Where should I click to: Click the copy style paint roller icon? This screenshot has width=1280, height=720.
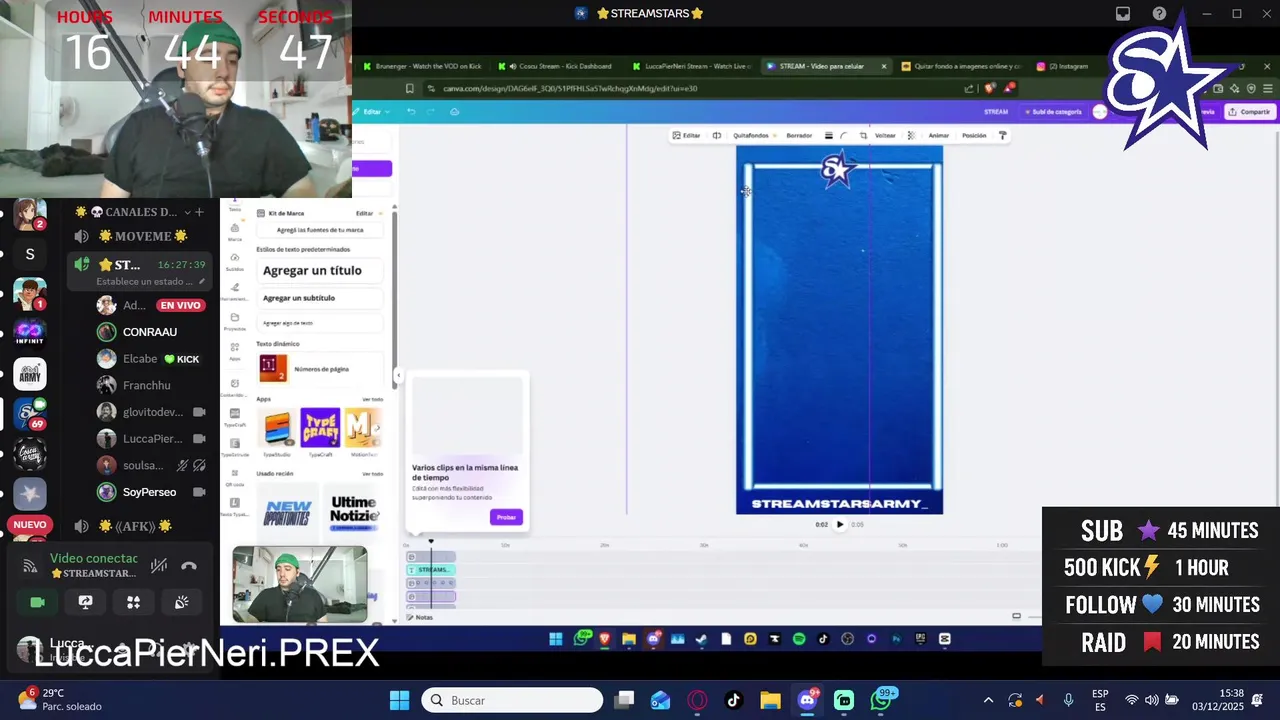tap(1003, 135)
